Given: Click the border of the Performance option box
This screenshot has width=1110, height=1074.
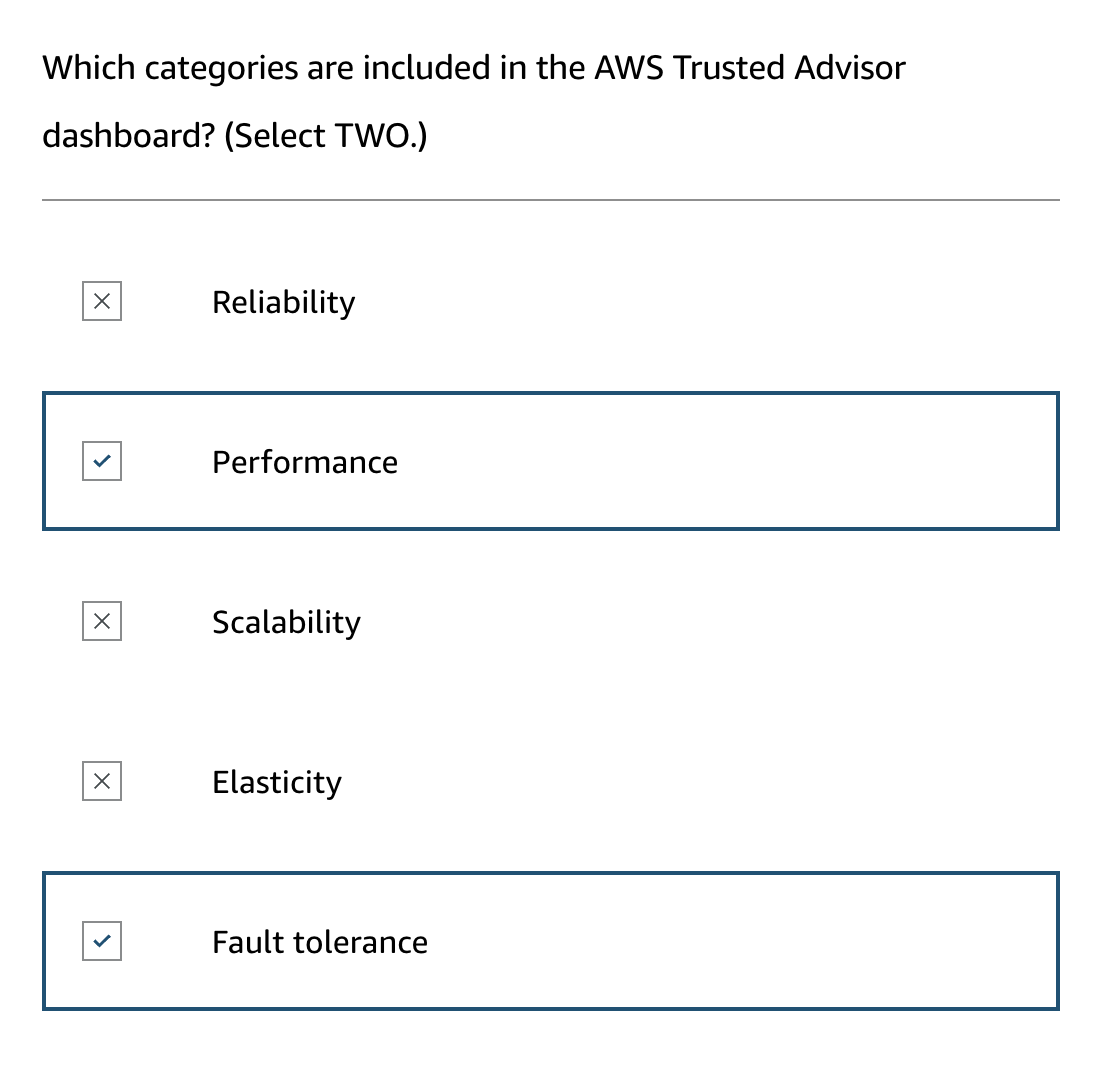Looking at the screenshot, I should [550, 394].
